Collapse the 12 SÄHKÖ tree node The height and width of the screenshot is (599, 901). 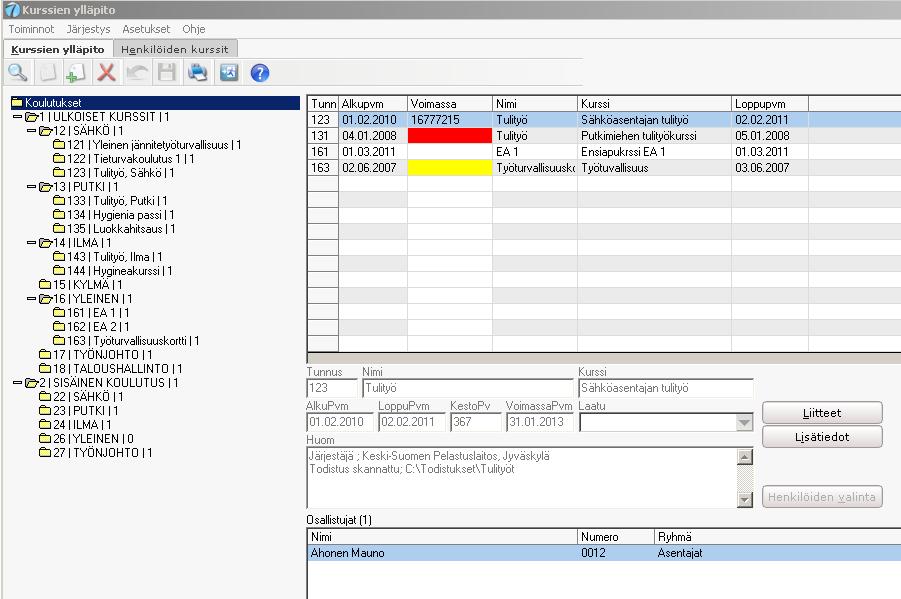point(31,130)
